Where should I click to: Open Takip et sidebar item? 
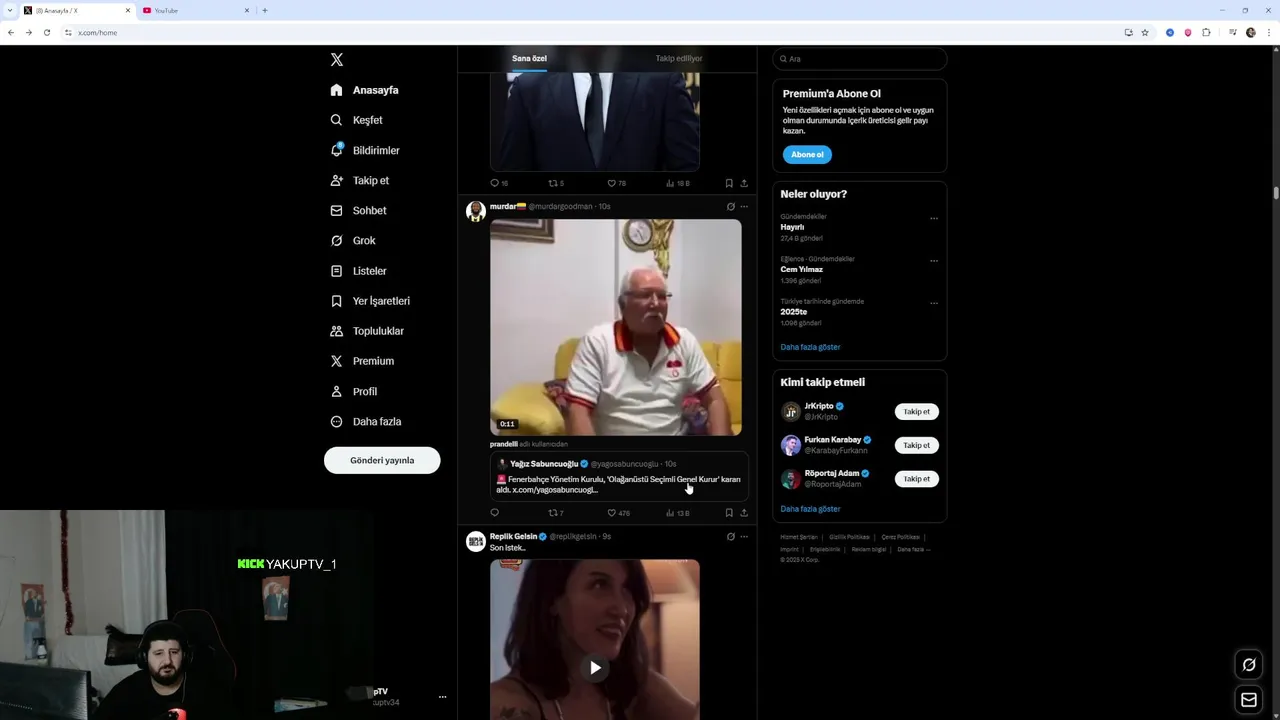(x=360, y=181)
